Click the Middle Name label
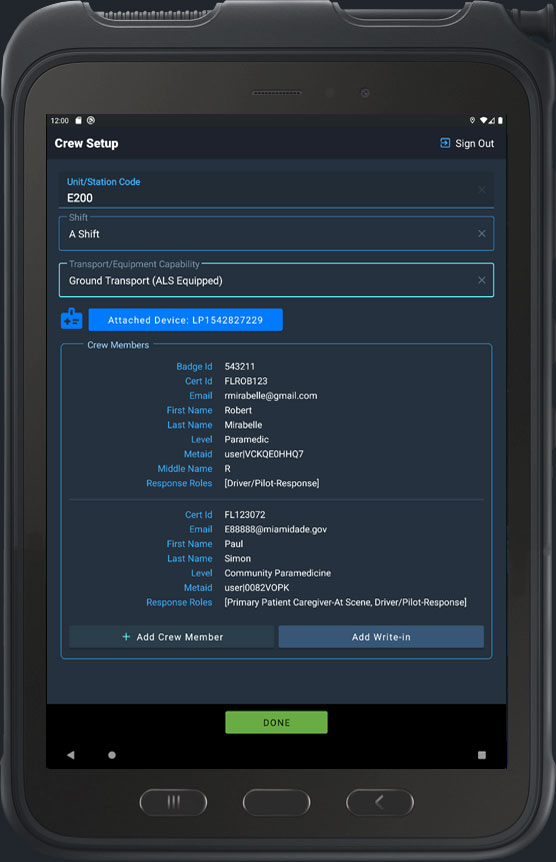This screenshot has width=556, height=862. click(x=185, y=468)
